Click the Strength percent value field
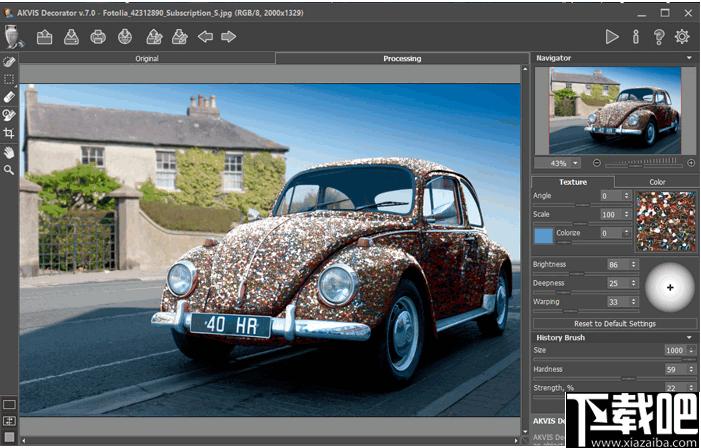 coord(675,388)
